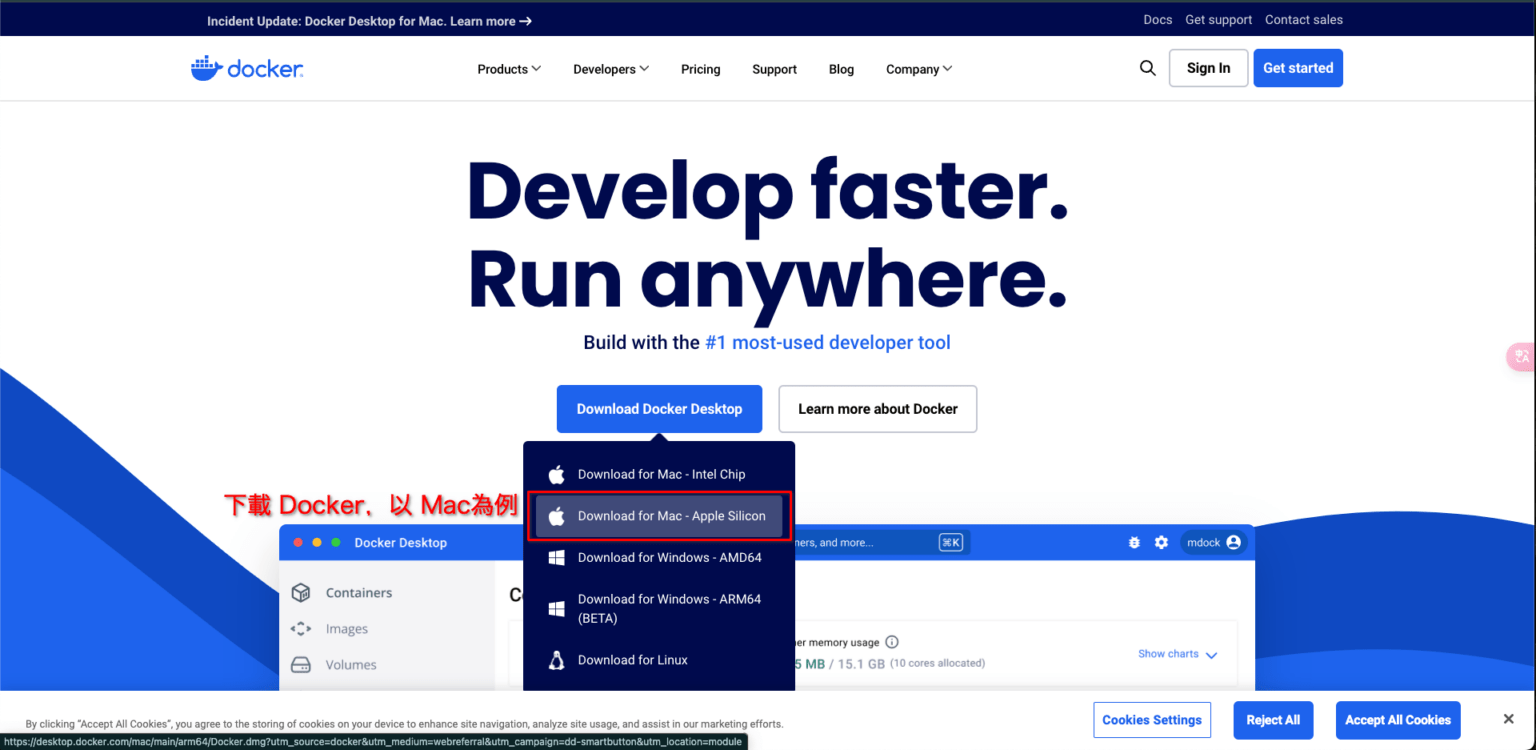This screenshot has height=750, width=1536.
Task: Click the Docker Desktop screenshot title bar
Action: point(766,542)
